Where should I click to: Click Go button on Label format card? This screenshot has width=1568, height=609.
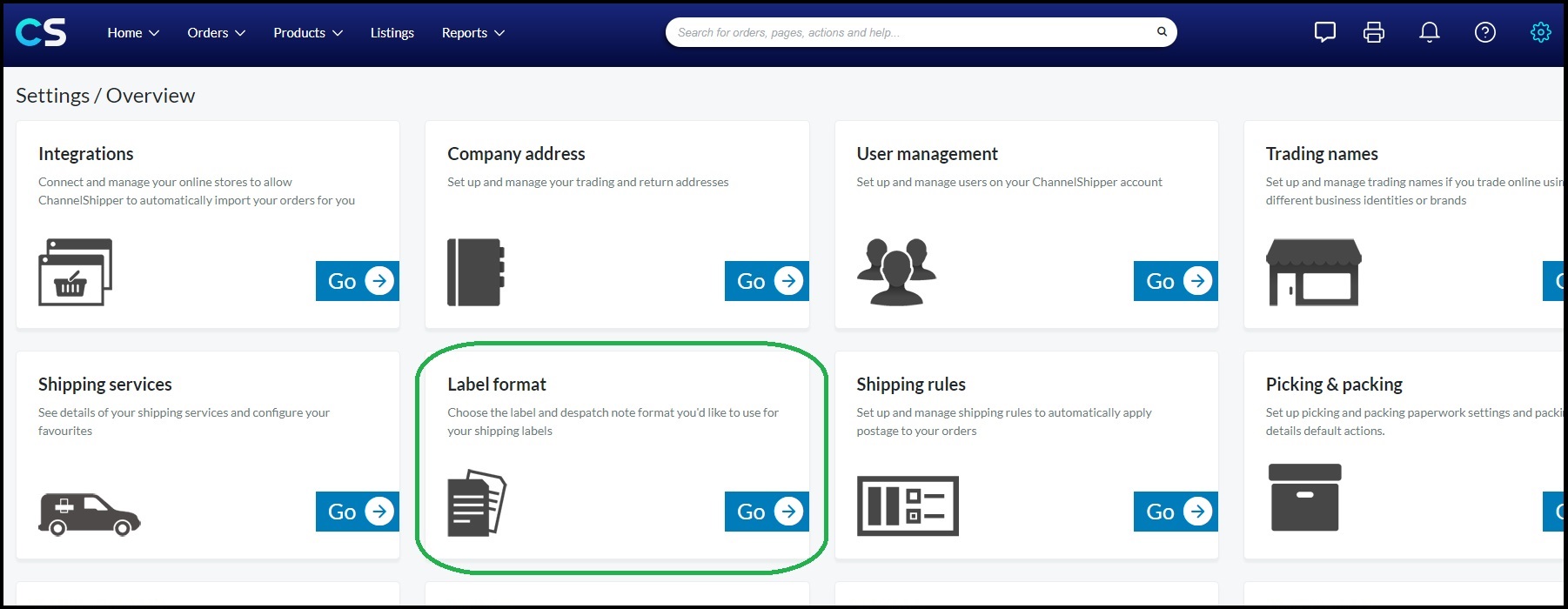click(x=767, y=512)
